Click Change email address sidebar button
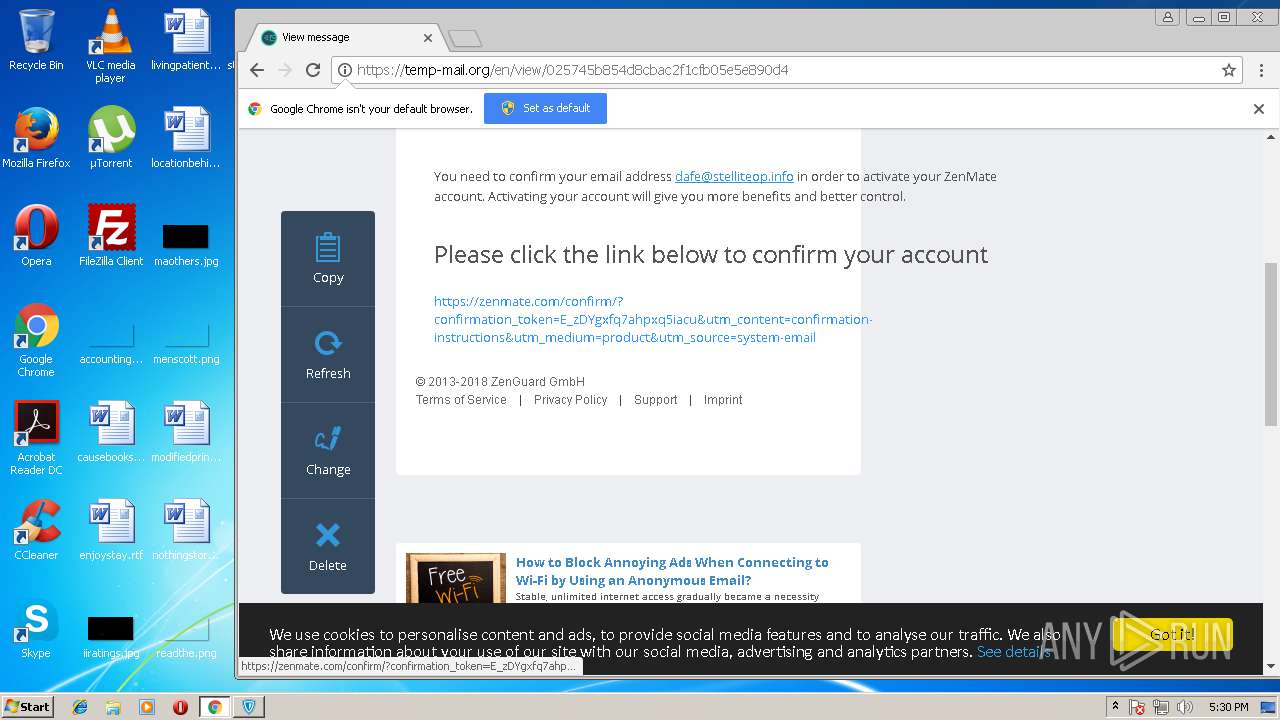1280x720 pixels. pos(328,451)
